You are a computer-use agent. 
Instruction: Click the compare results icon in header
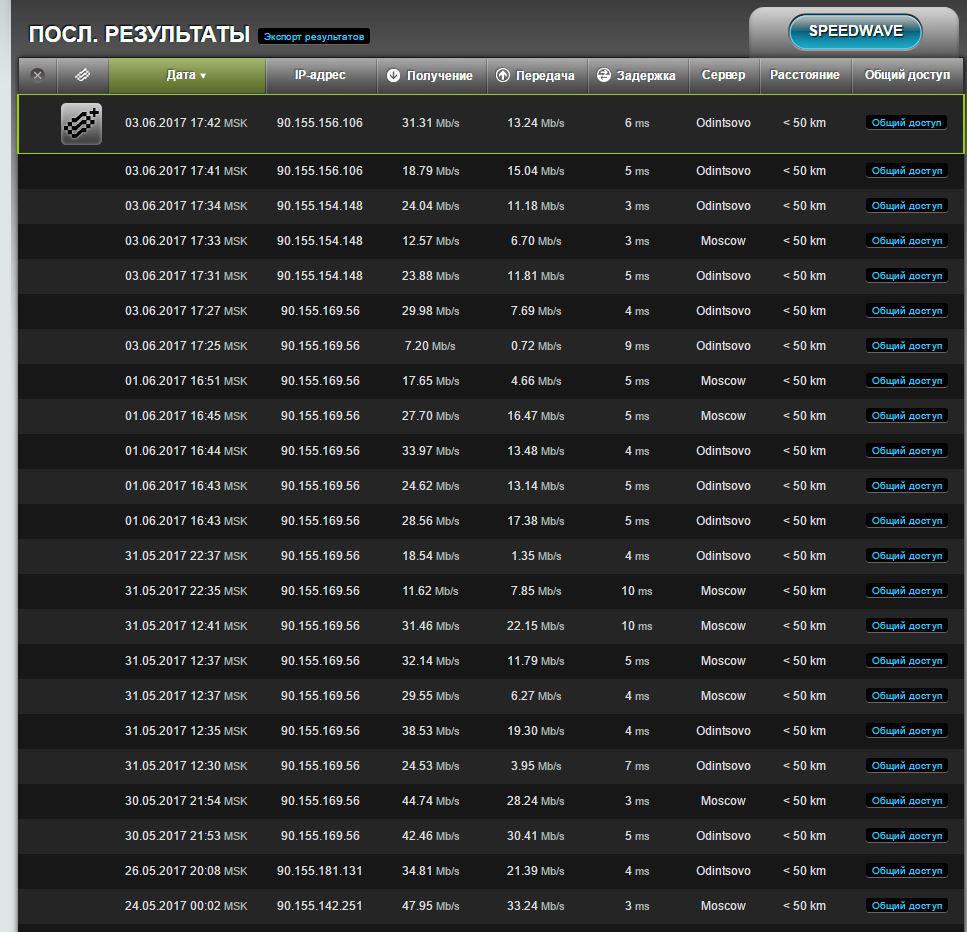pos(83,75)
